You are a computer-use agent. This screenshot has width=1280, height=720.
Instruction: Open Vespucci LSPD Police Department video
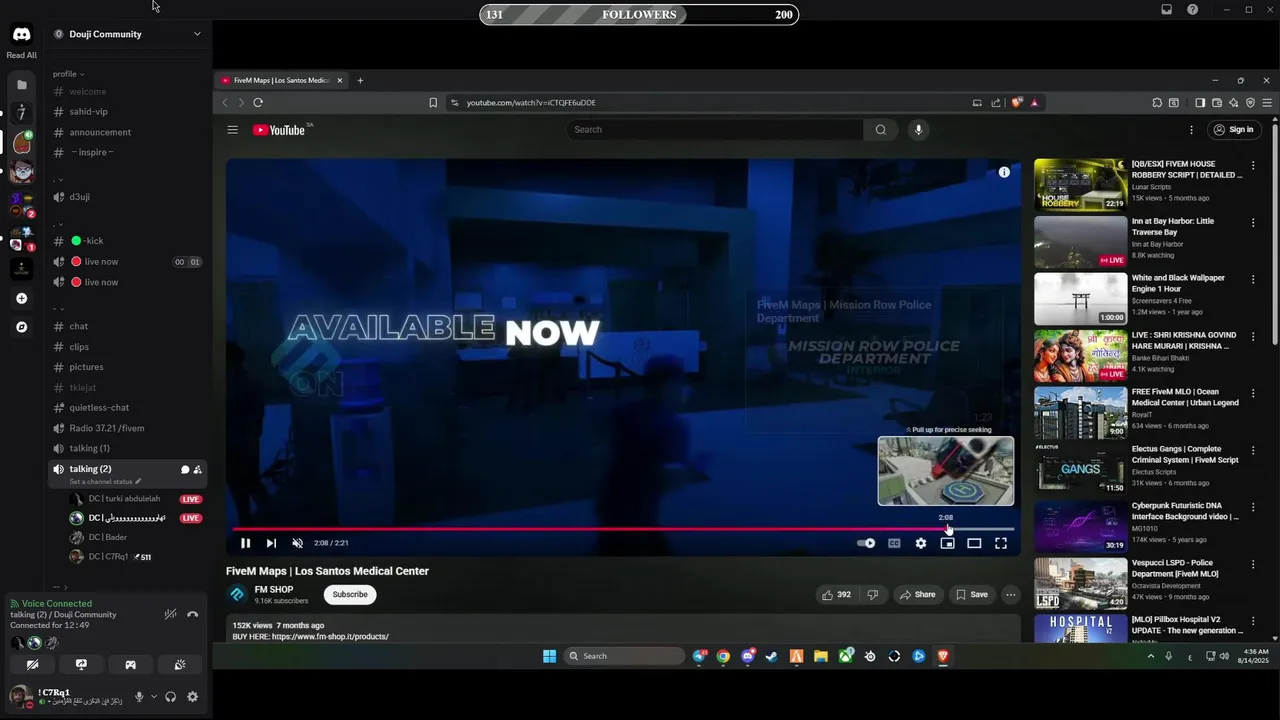coord(1080,583)
